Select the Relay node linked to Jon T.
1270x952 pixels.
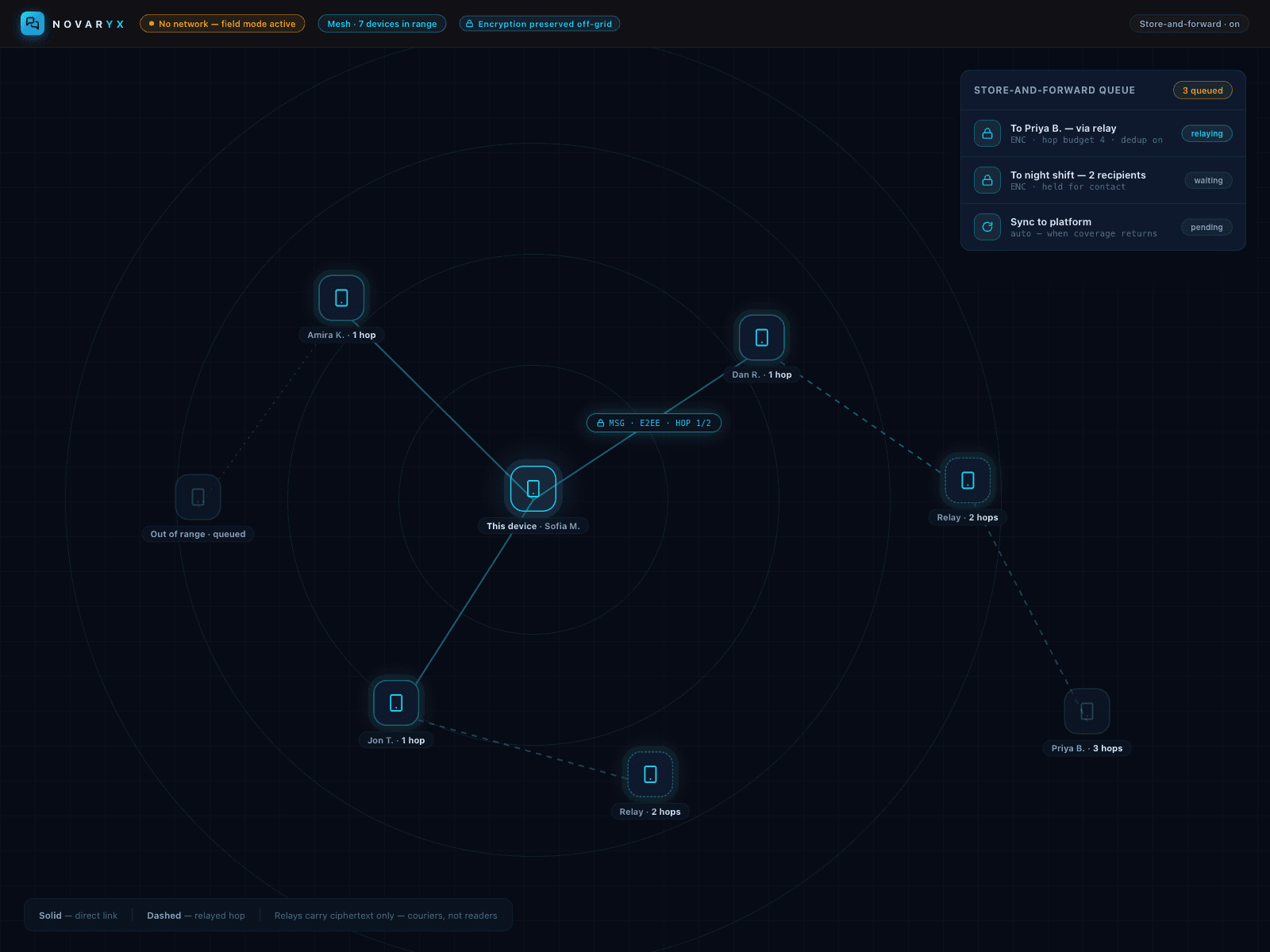(650, 774)
